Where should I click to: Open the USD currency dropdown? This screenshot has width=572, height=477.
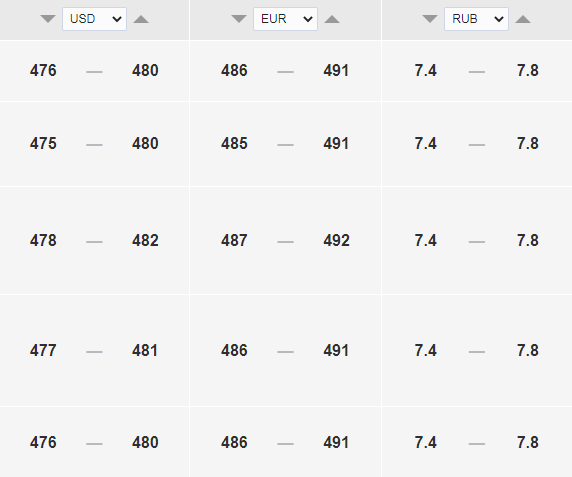94,19
